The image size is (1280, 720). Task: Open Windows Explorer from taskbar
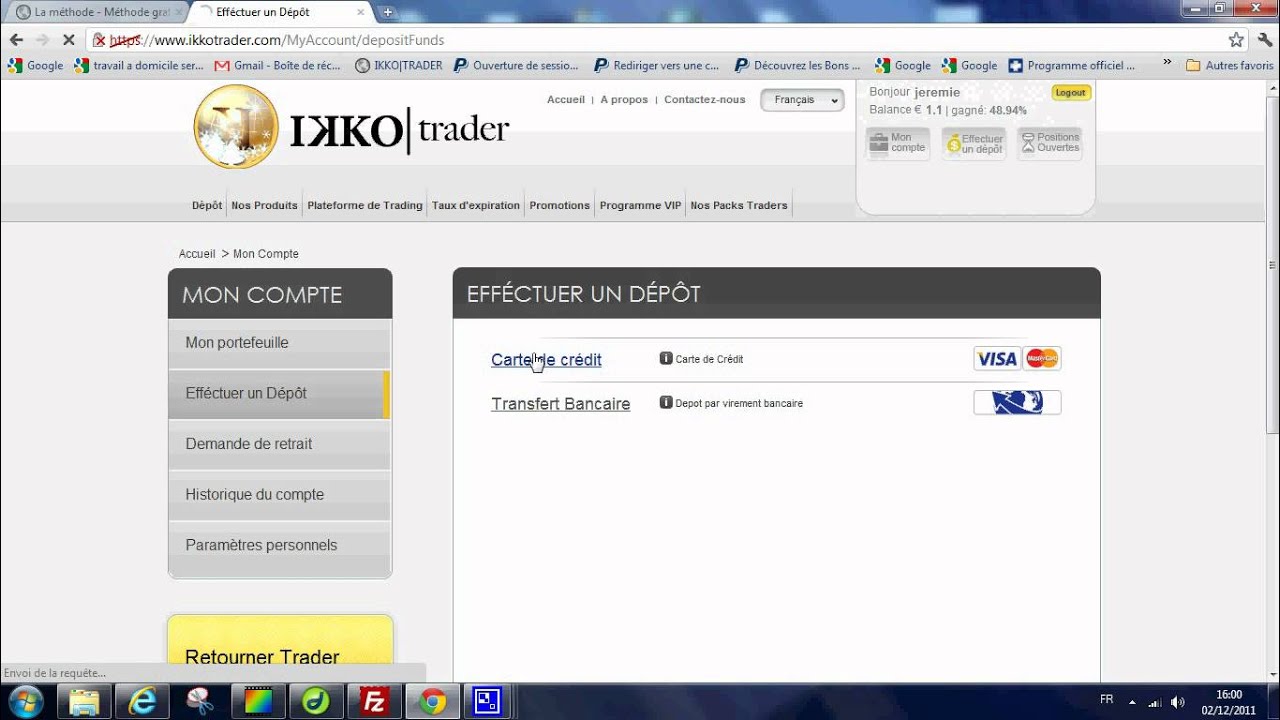tap(85, 702)
